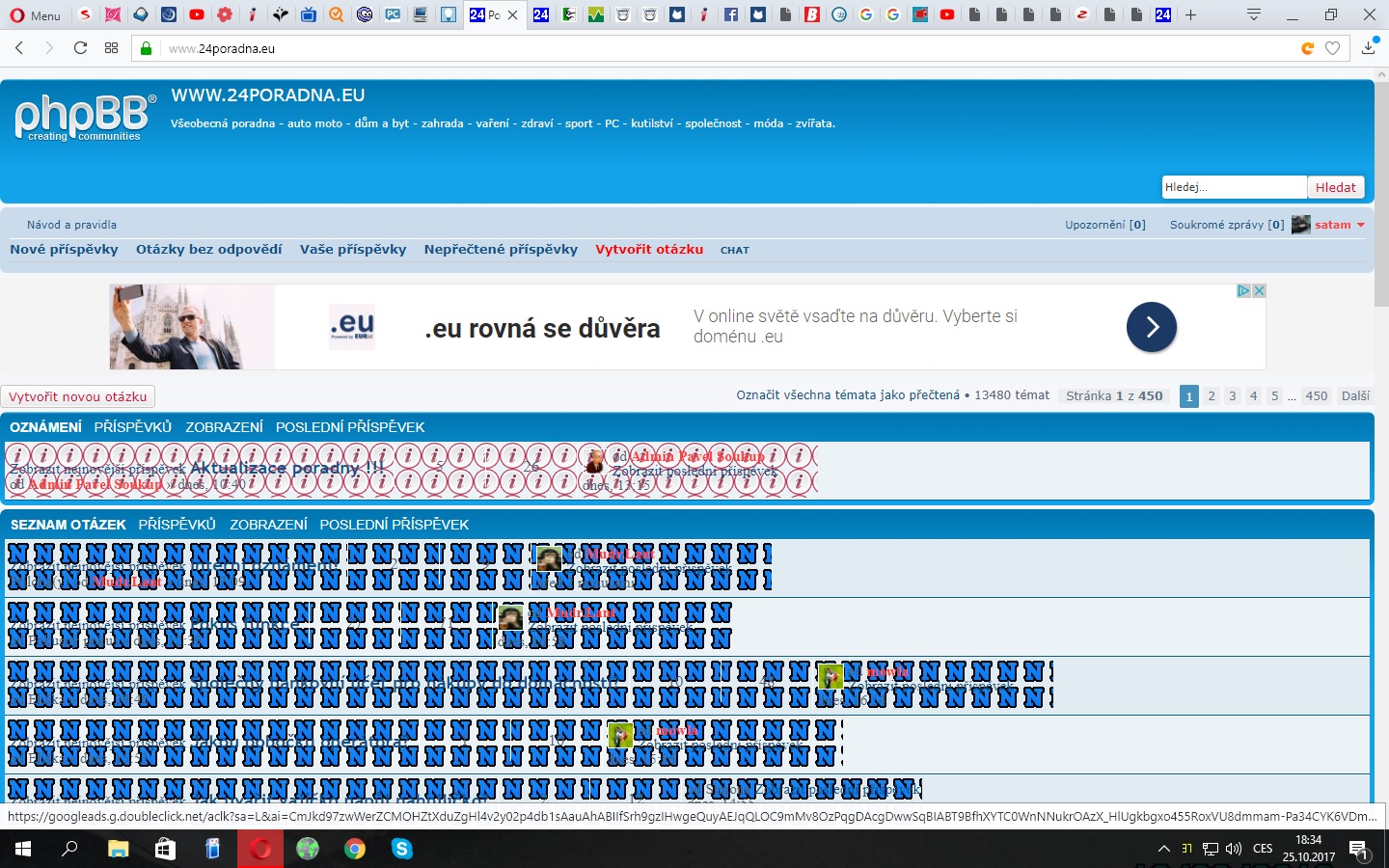
Task: Open the tab list menu icon
Action: click(1253, 14)
